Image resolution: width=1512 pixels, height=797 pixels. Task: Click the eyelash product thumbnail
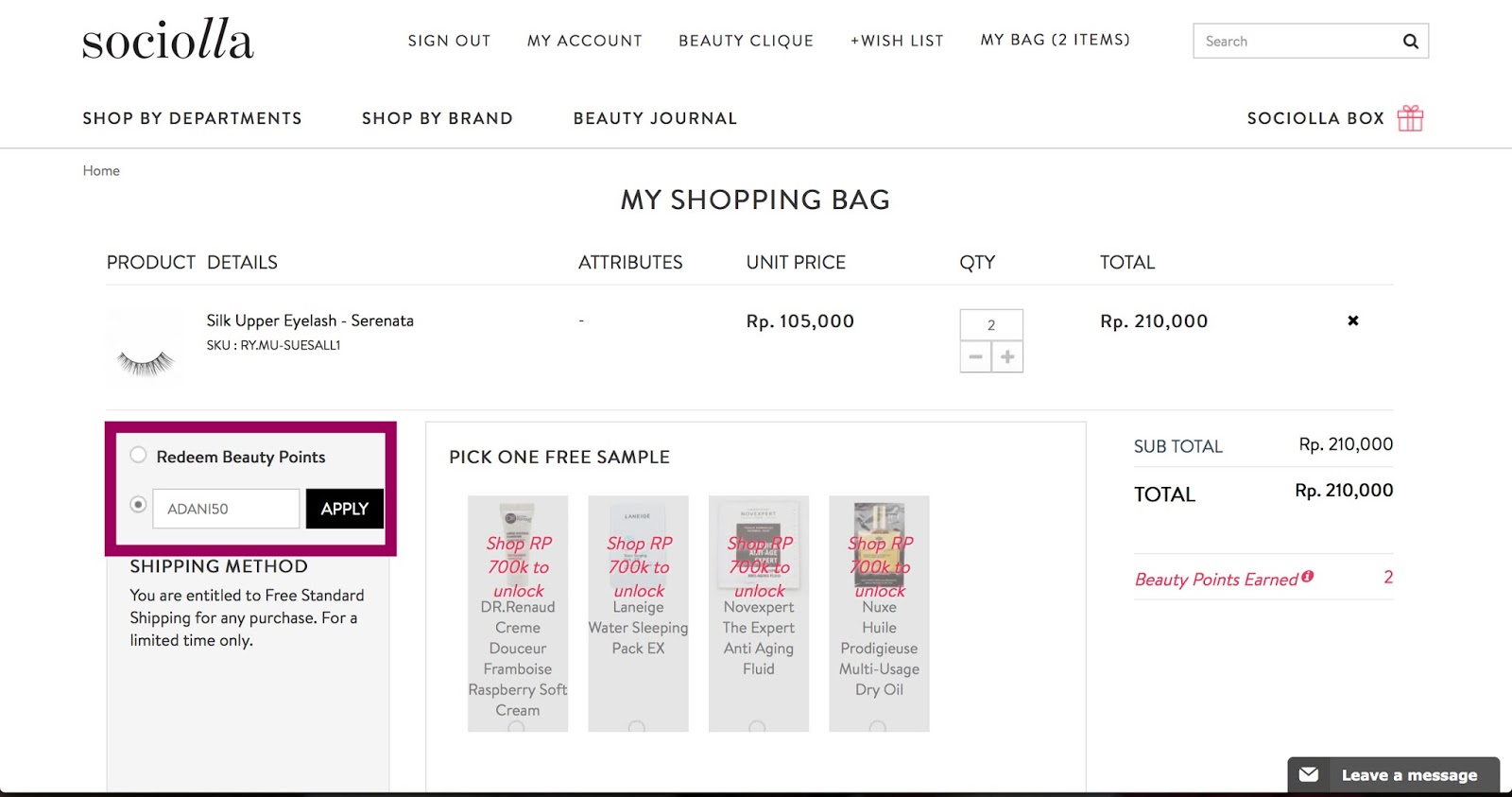(x=146, y=348)
